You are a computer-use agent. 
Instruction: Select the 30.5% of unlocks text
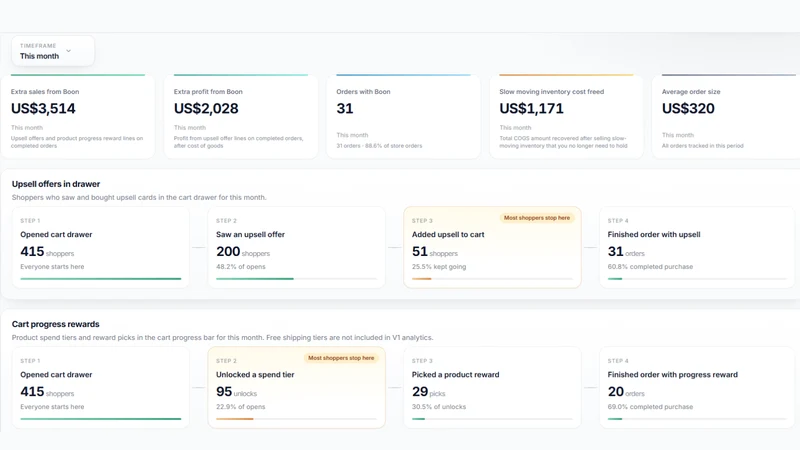coord(439,407)
